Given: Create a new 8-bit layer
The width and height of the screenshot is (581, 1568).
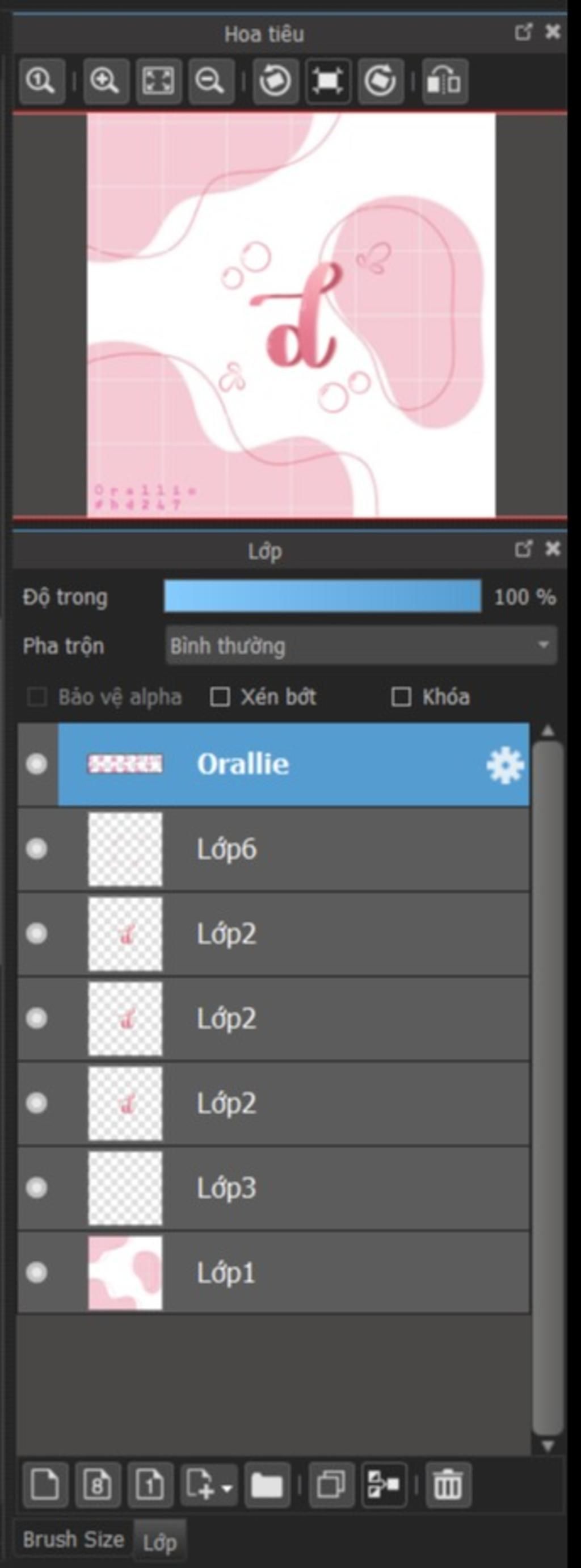Looking at the screenshot, I should coord(98,1485).
